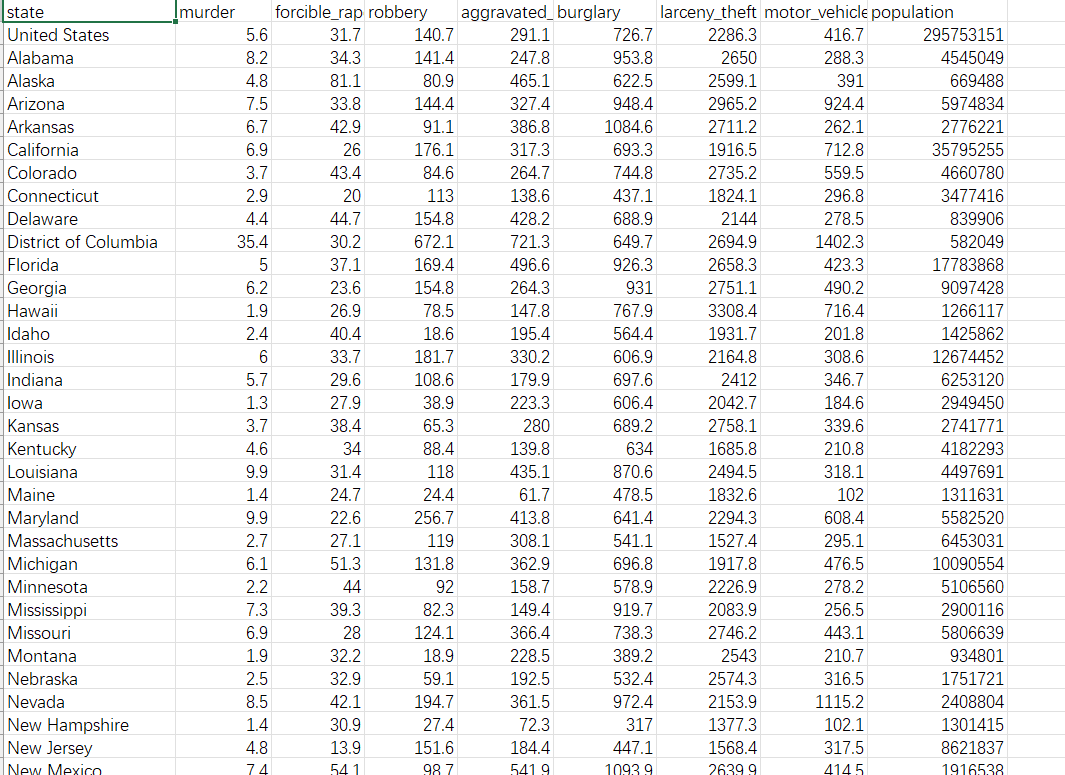Select the 'District of Columbia' cell
The image size is (1065, 775).
click(x=88, y=242)
